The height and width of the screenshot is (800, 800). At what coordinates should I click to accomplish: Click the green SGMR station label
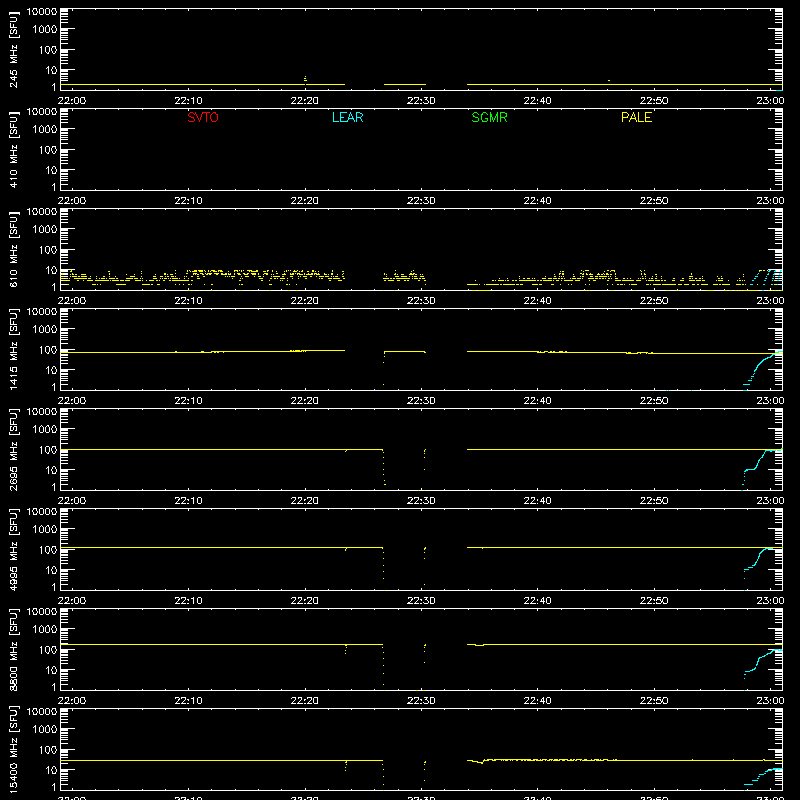[x=489, y=117]
